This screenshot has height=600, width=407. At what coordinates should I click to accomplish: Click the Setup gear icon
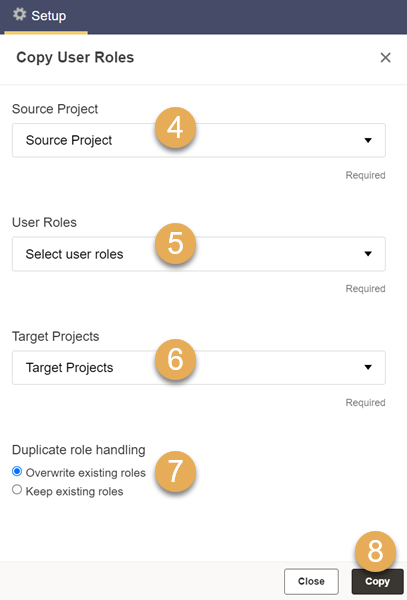click(x=19, y=15)
